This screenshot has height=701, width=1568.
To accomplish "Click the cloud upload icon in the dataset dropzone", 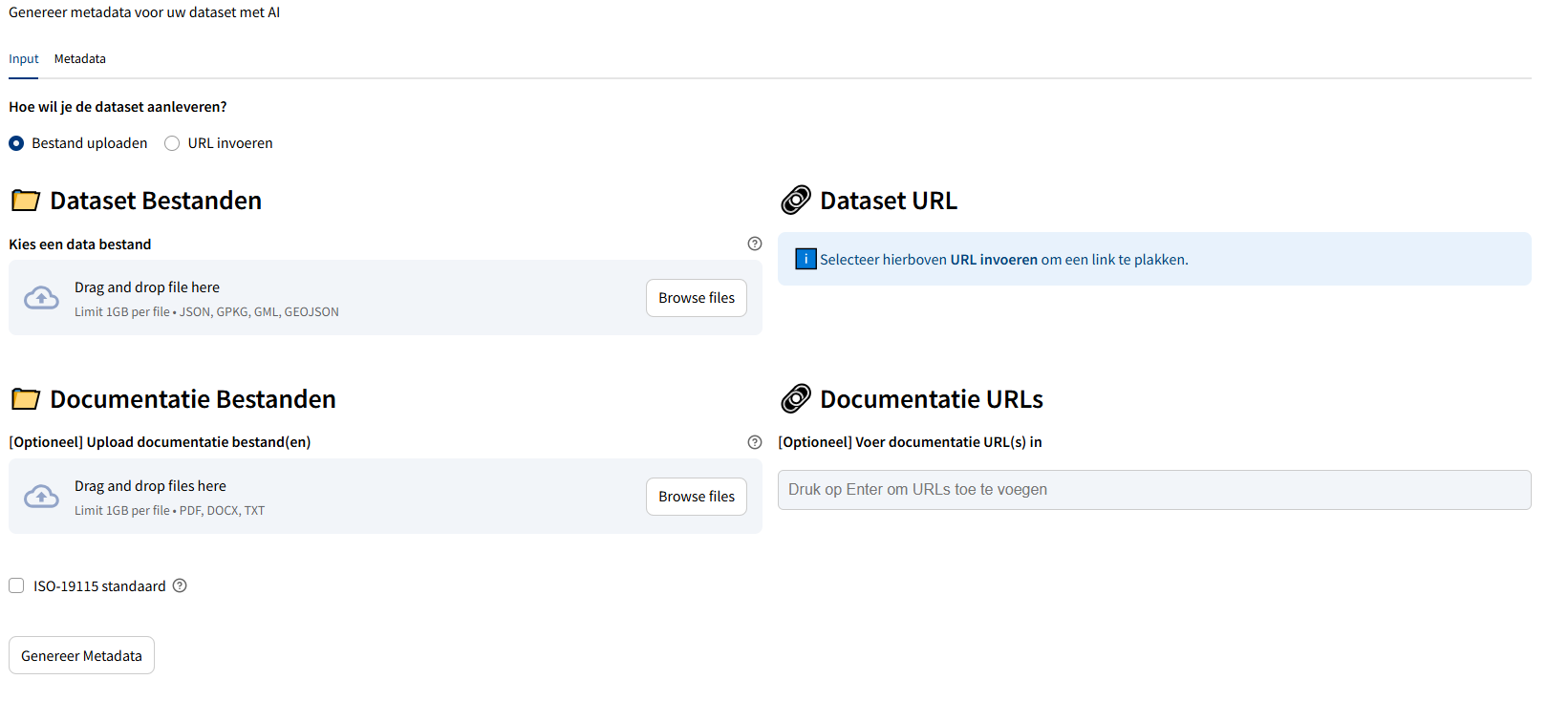I will pyautogui.click(x=41, y=298).
